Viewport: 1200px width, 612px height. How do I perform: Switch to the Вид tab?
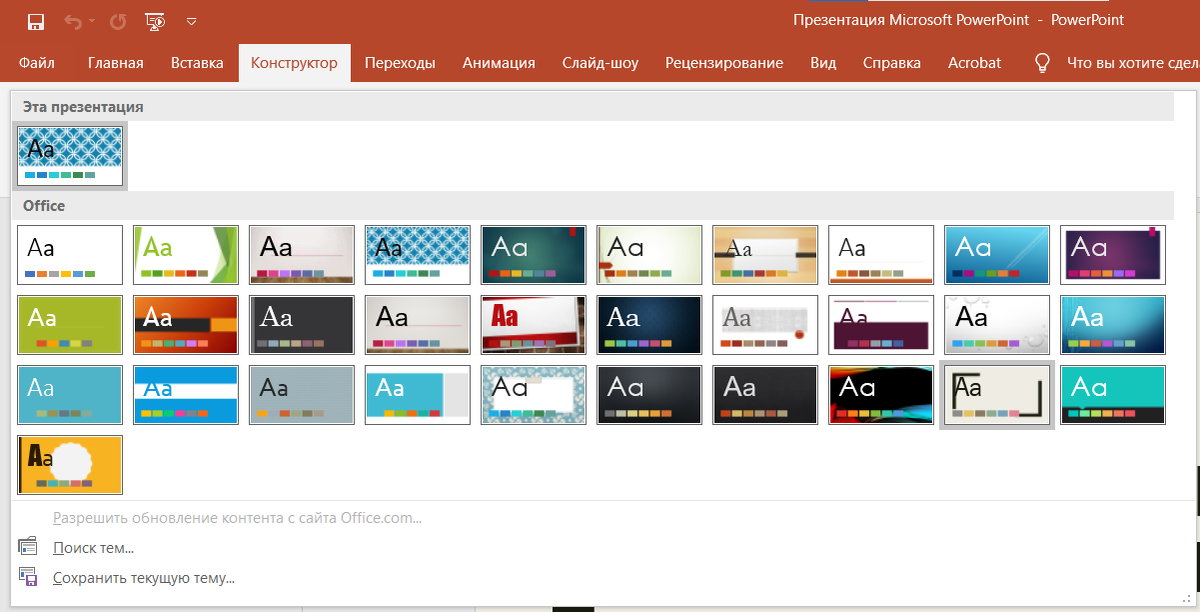tap(823, 63)
